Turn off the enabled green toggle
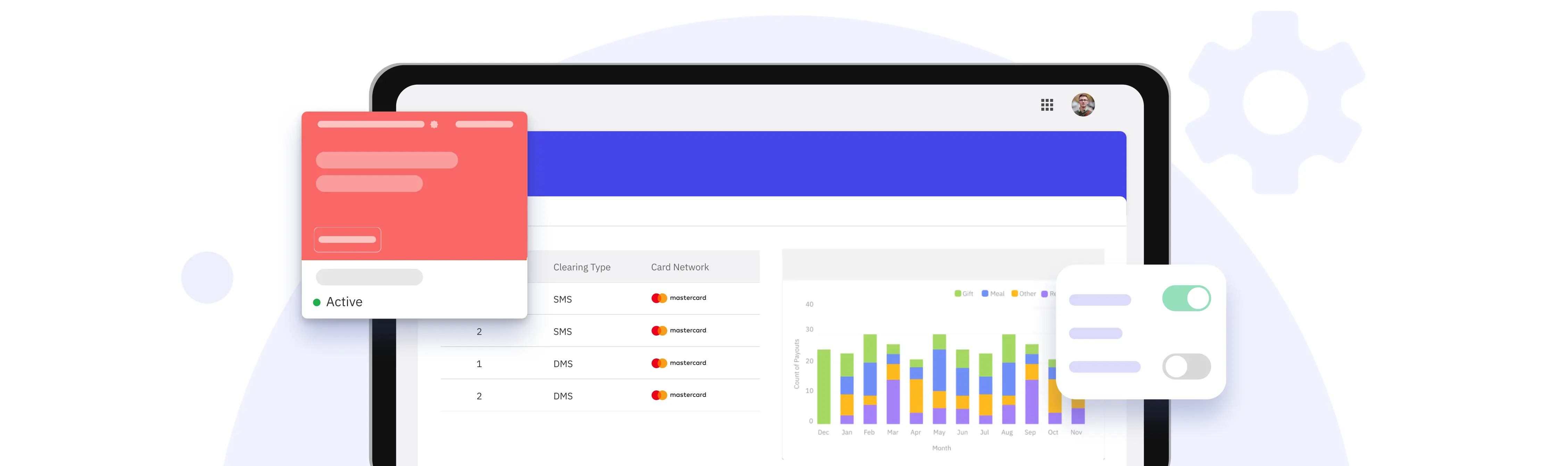1568x466 pixels. [x=1186, y=298]
